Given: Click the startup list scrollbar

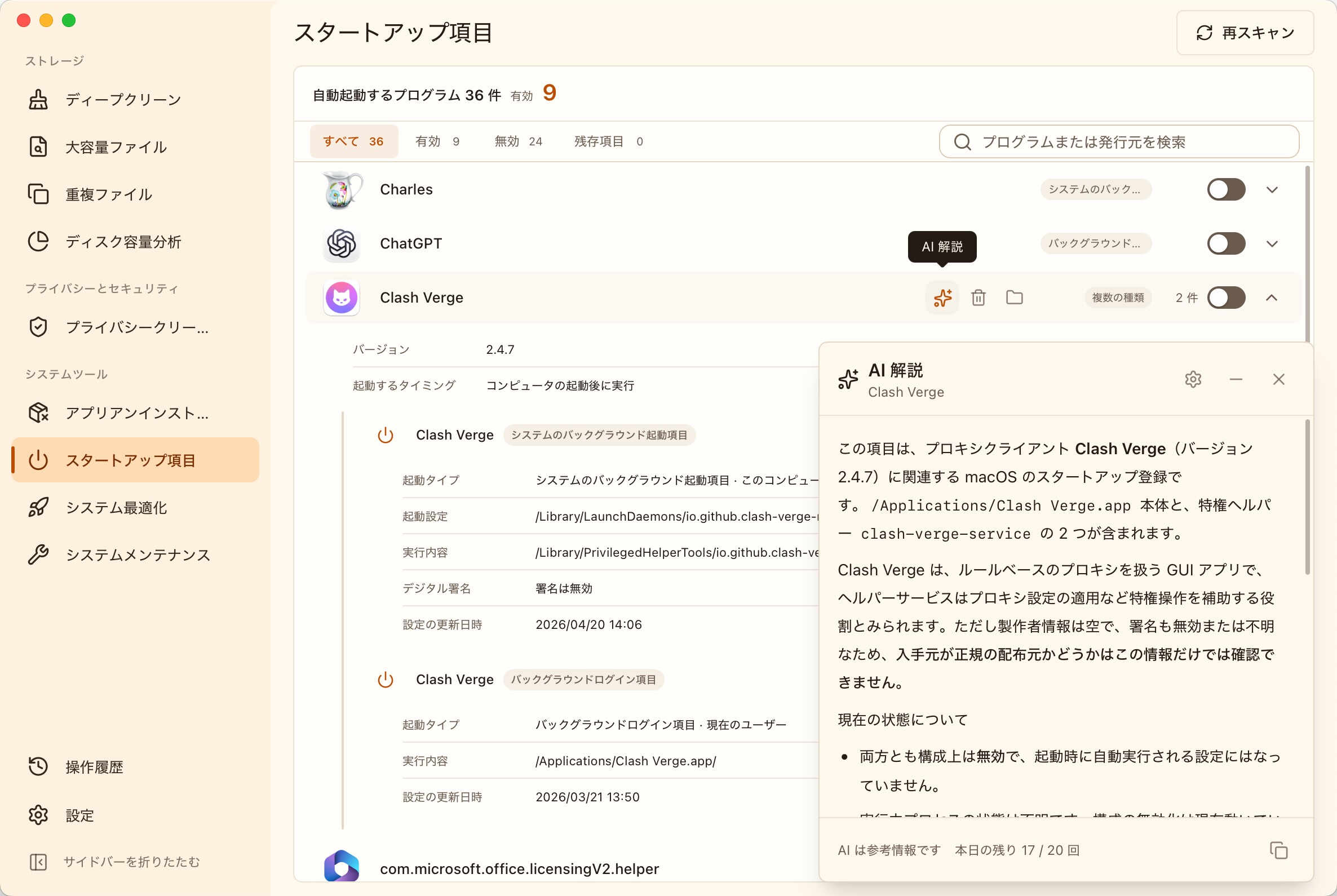Looking at the screenshot, I should 1307,254.
